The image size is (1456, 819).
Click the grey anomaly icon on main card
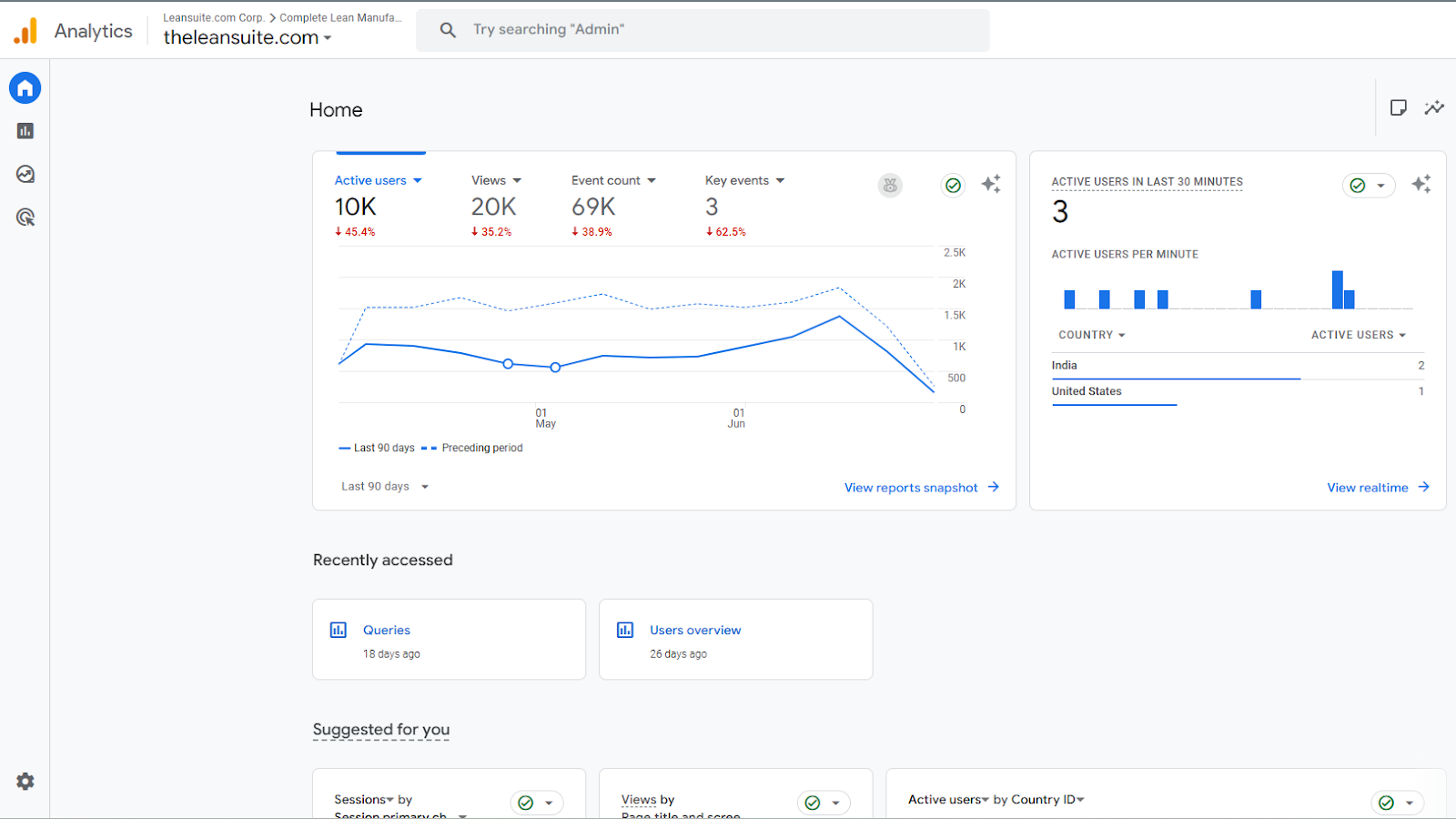(890, 186)
